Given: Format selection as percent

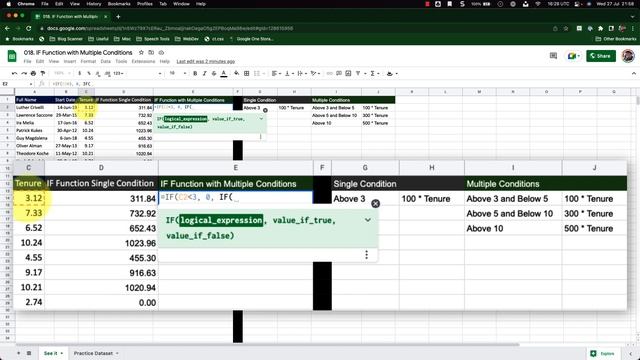Looking at the screenshot, I should pyautogui.click(x=89, y=73).
